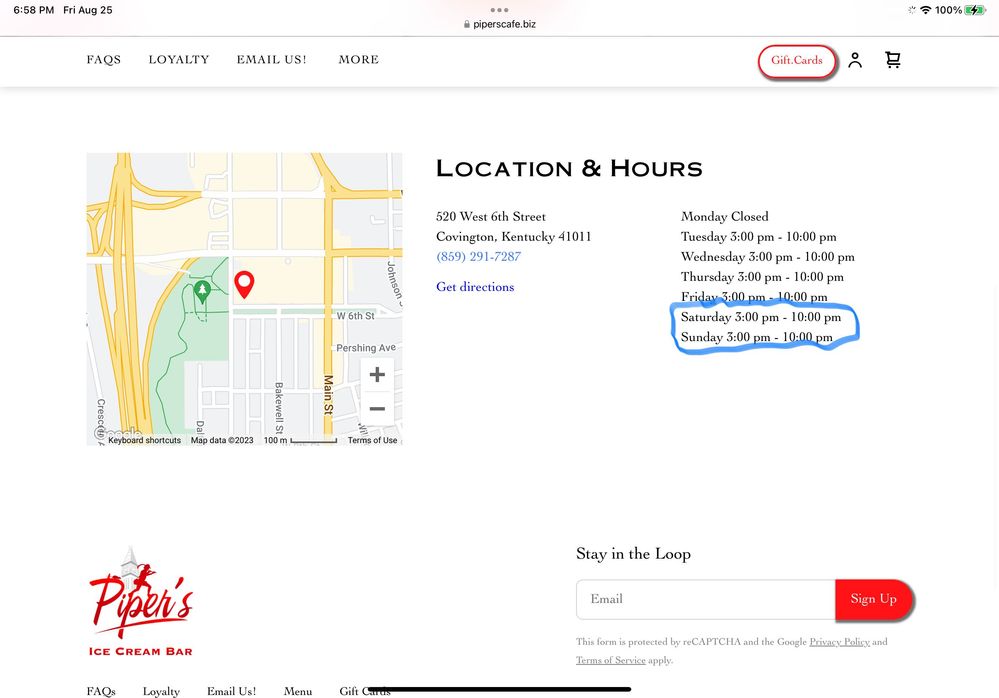Open the user account icon
999x698 pixels.
pos(854,60)
